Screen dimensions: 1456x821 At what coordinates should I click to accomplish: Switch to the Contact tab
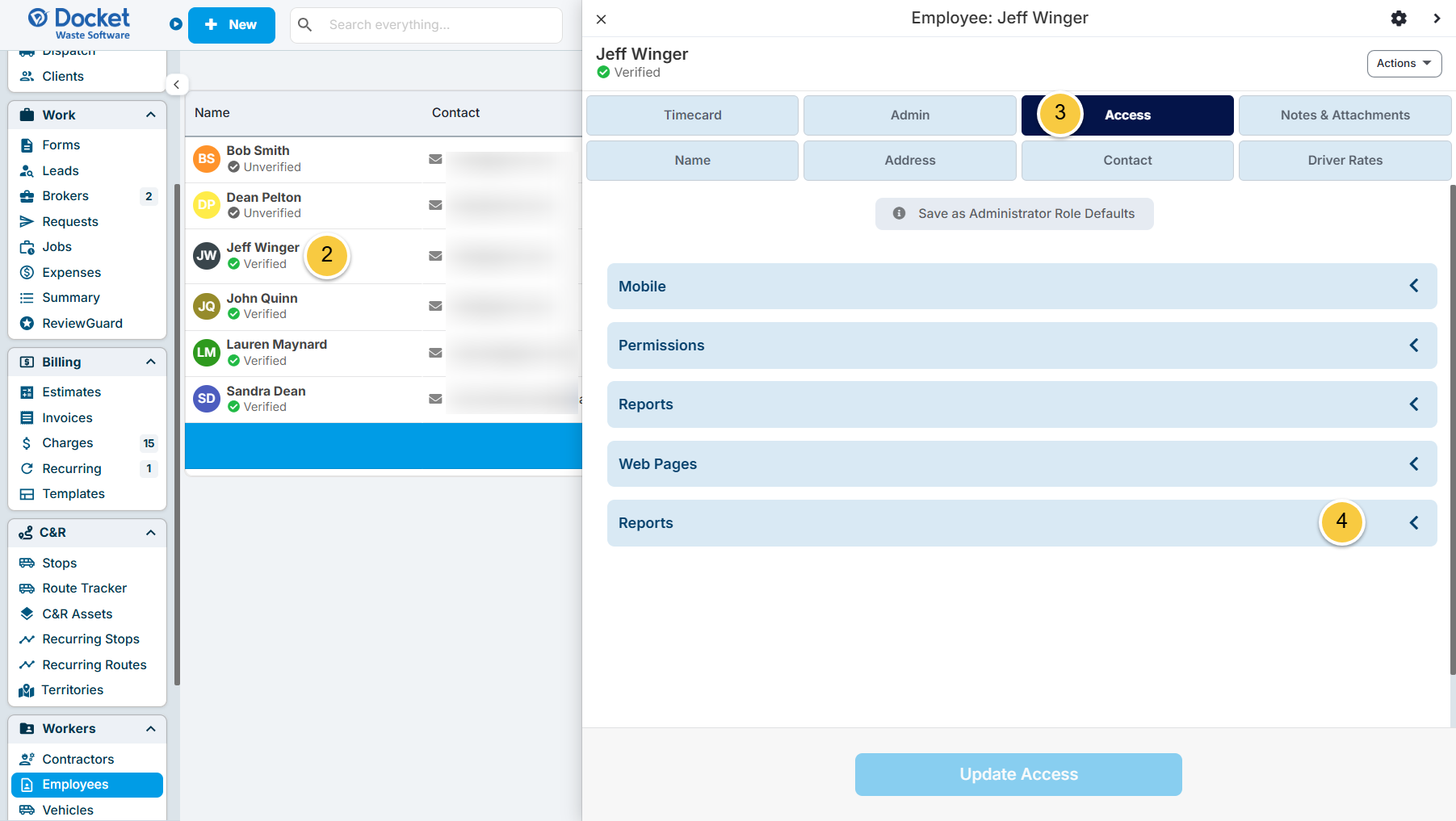(1127, 161)
